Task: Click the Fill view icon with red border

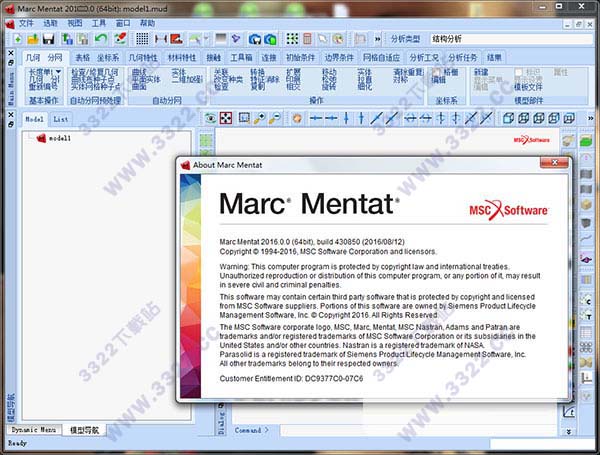Action: pos(226,118)
